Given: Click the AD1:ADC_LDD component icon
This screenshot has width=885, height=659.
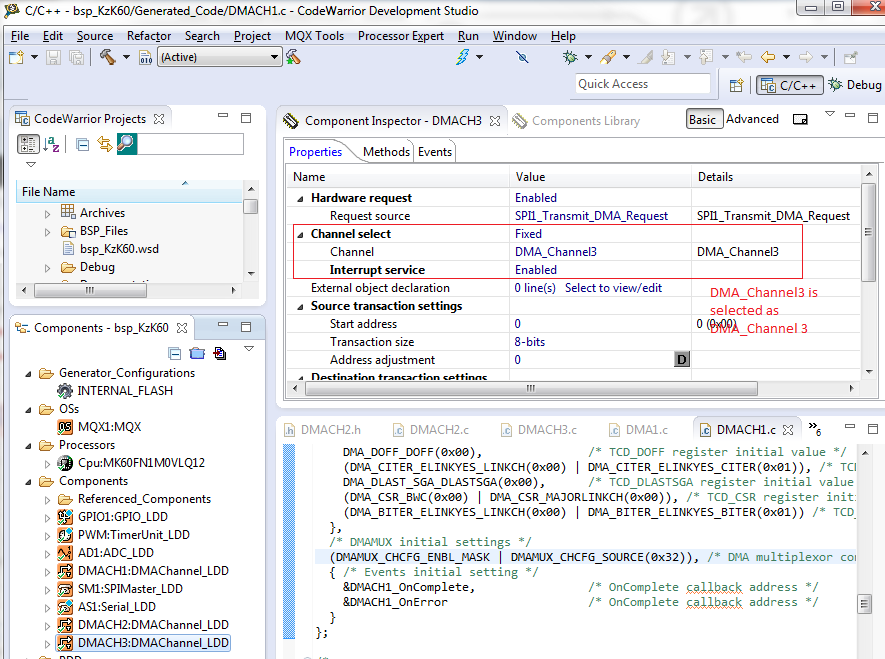Looking at the screenshot, I should (x=65, y=553).
